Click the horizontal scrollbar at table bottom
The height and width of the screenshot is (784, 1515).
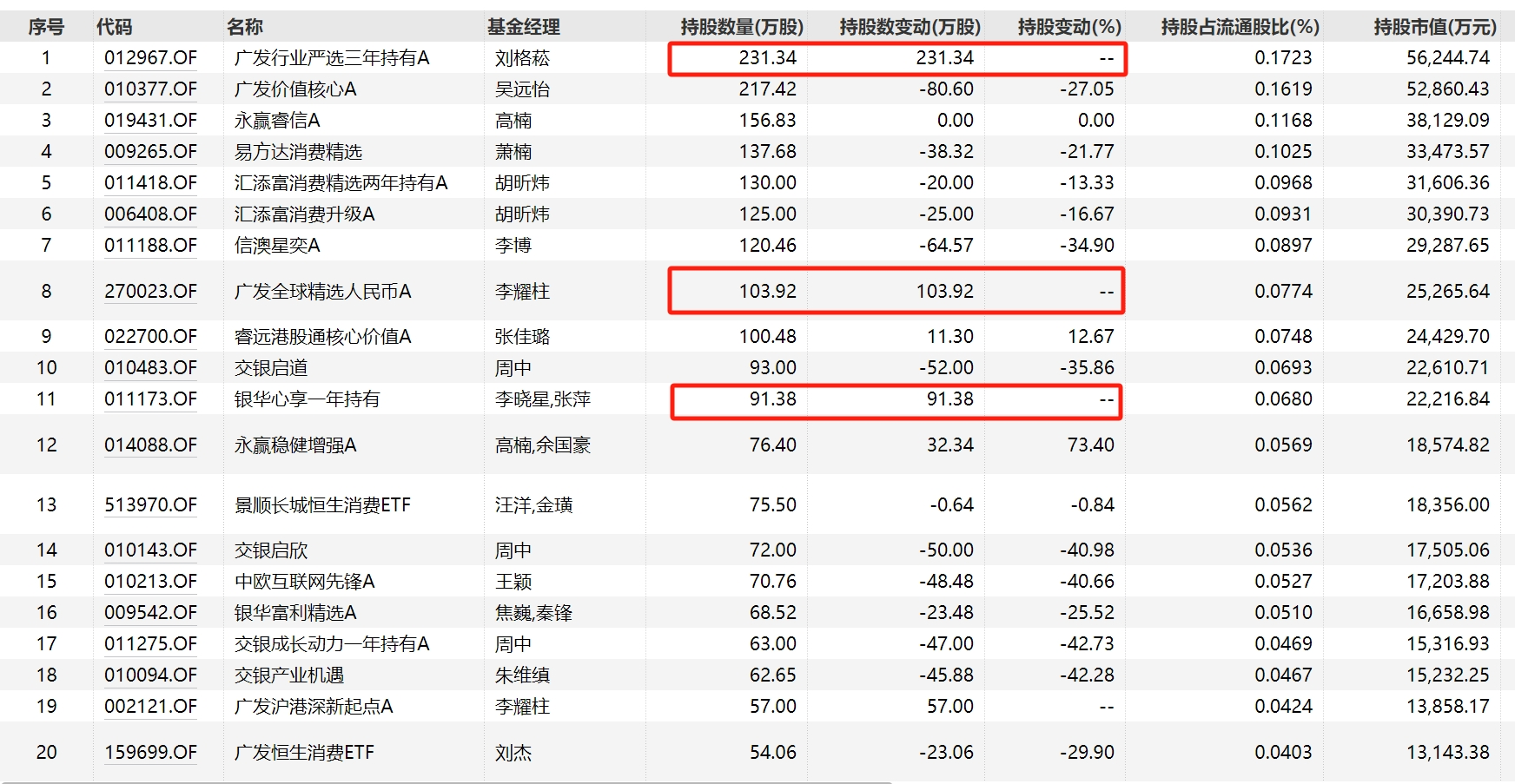click(x=445, y=782)
